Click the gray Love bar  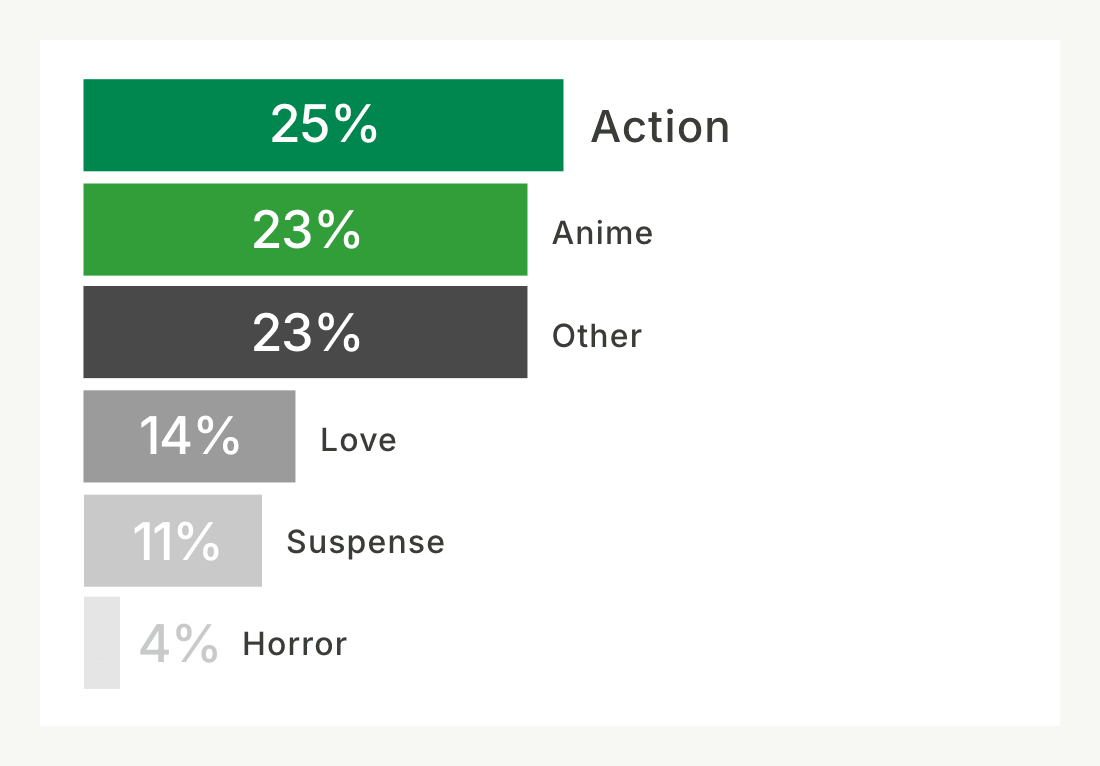[189, 436]
